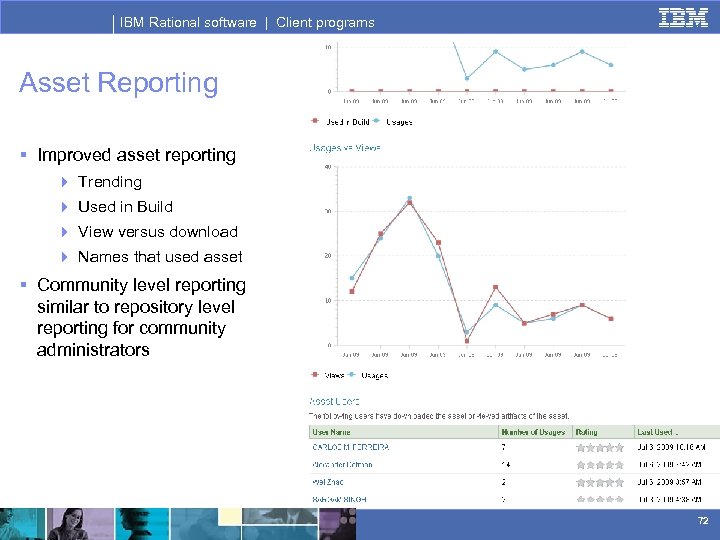
Task: Open the Wei Zhao user link
Action: 327,482
